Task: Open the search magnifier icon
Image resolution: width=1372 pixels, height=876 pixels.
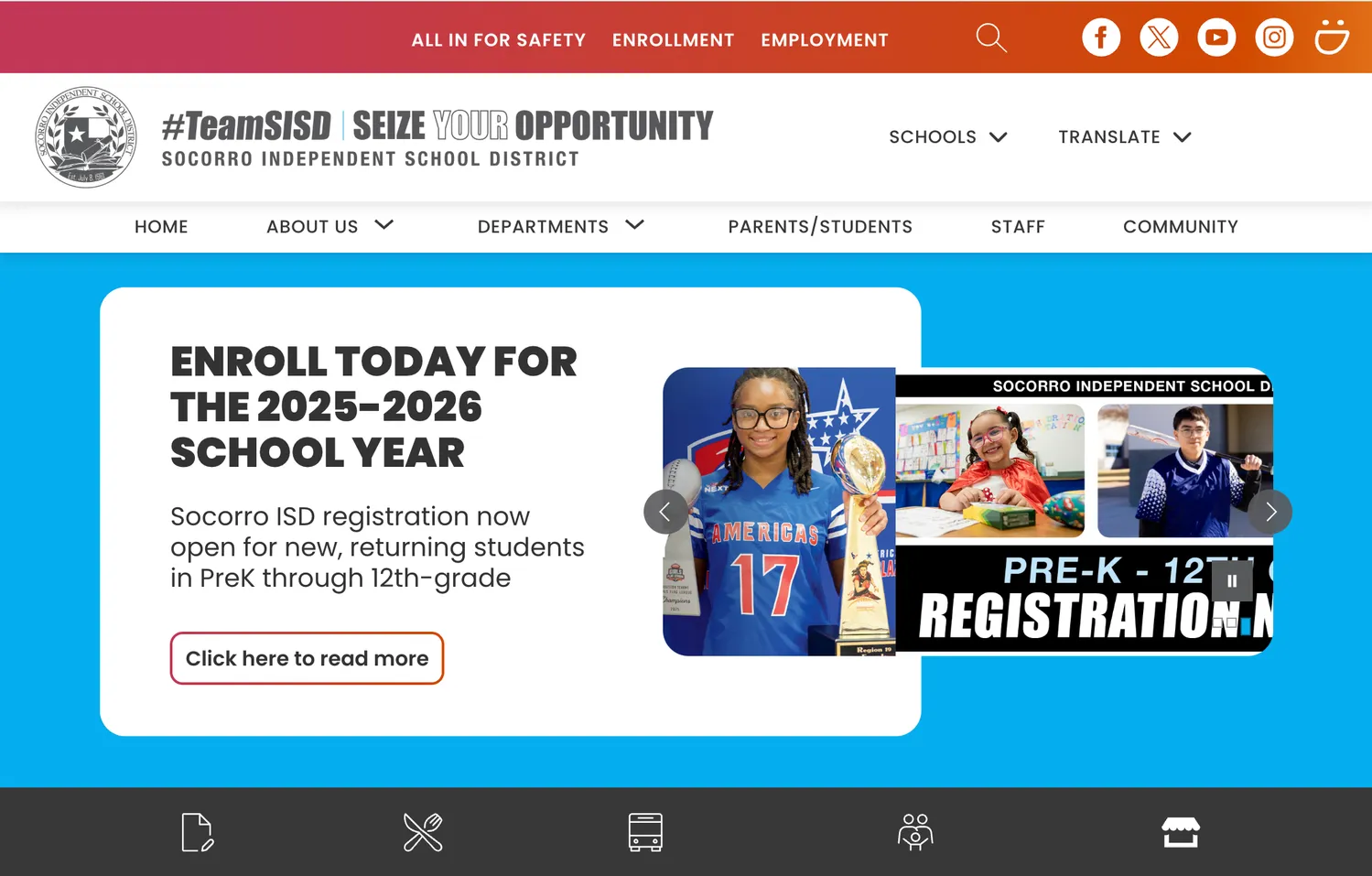Action: (x=991, y=38)
